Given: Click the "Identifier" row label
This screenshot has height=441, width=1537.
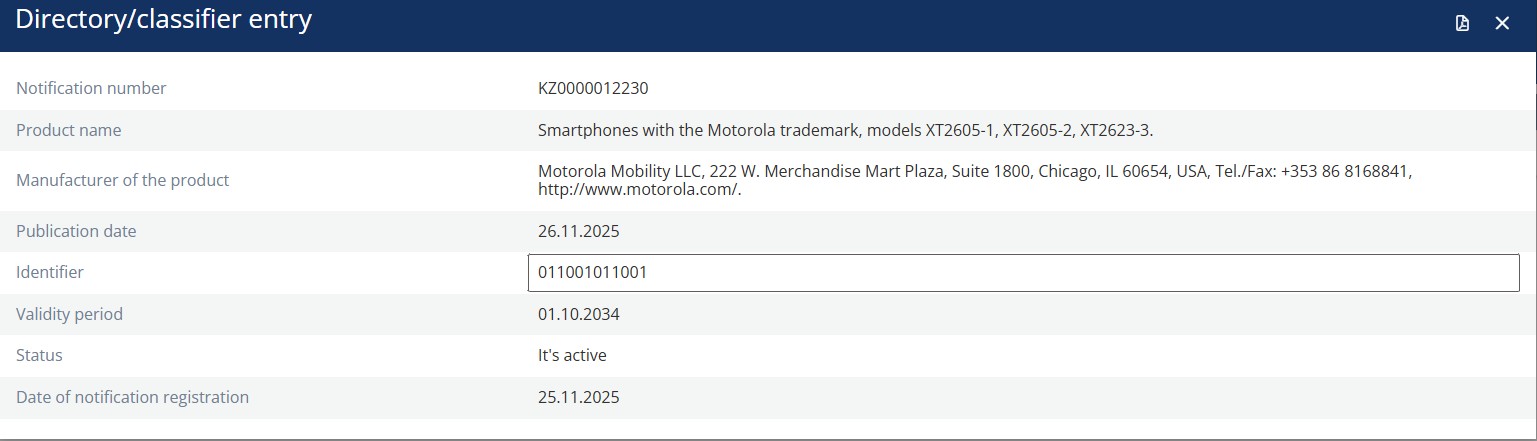Looking at the screenshot, I should coord(50,272).
